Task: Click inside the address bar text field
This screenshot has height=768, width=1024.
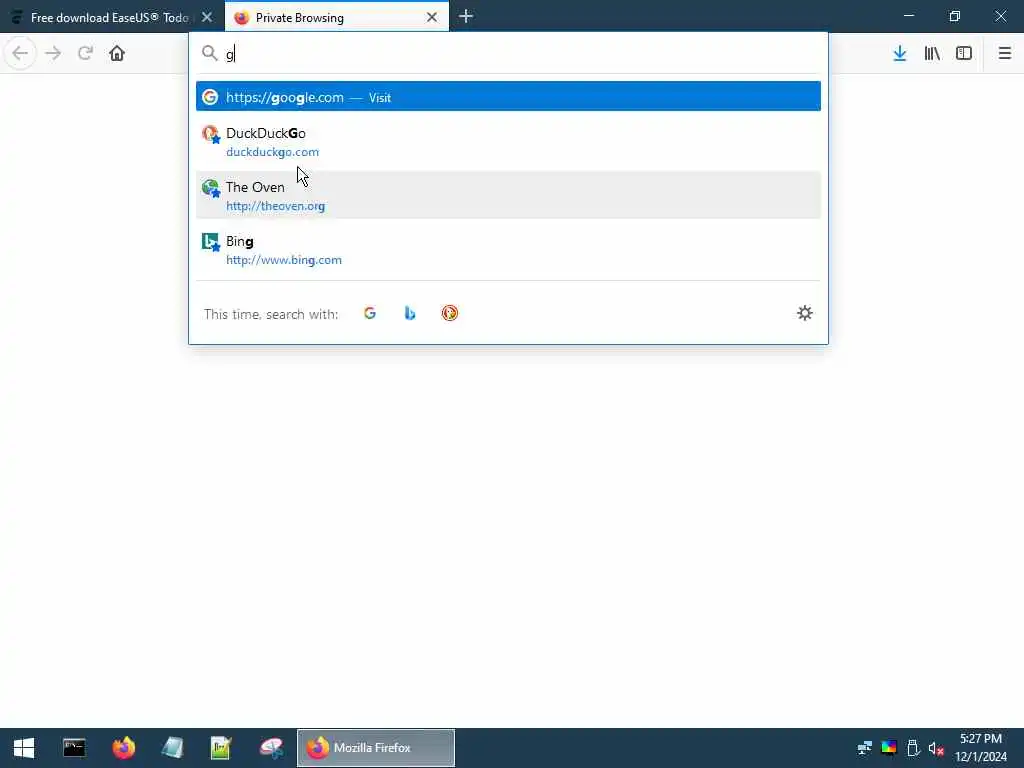Action: [522, 54]
